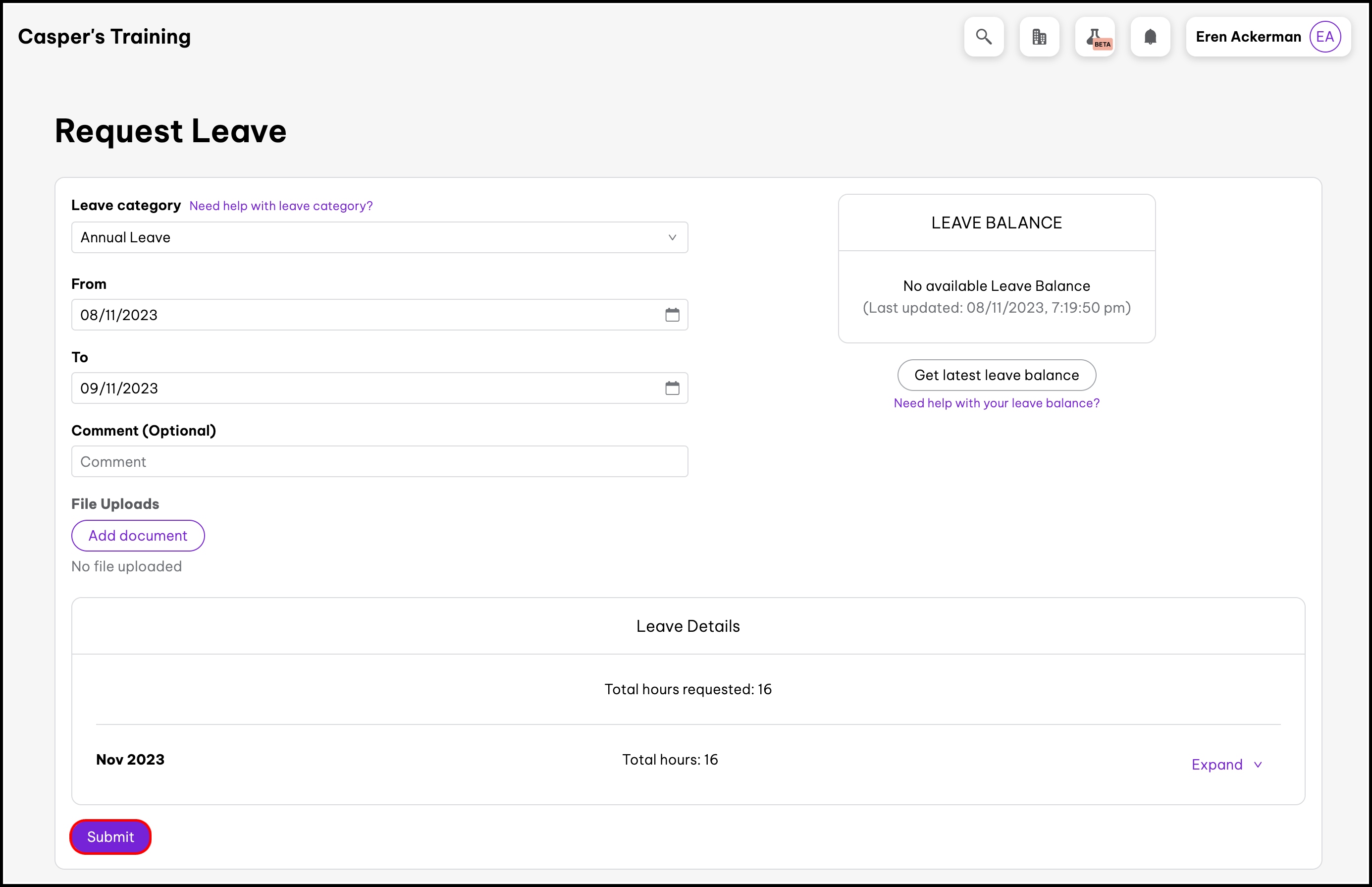Open the beta flask icon
This screenshot has height=887, width=1372.
[1095, 37]
